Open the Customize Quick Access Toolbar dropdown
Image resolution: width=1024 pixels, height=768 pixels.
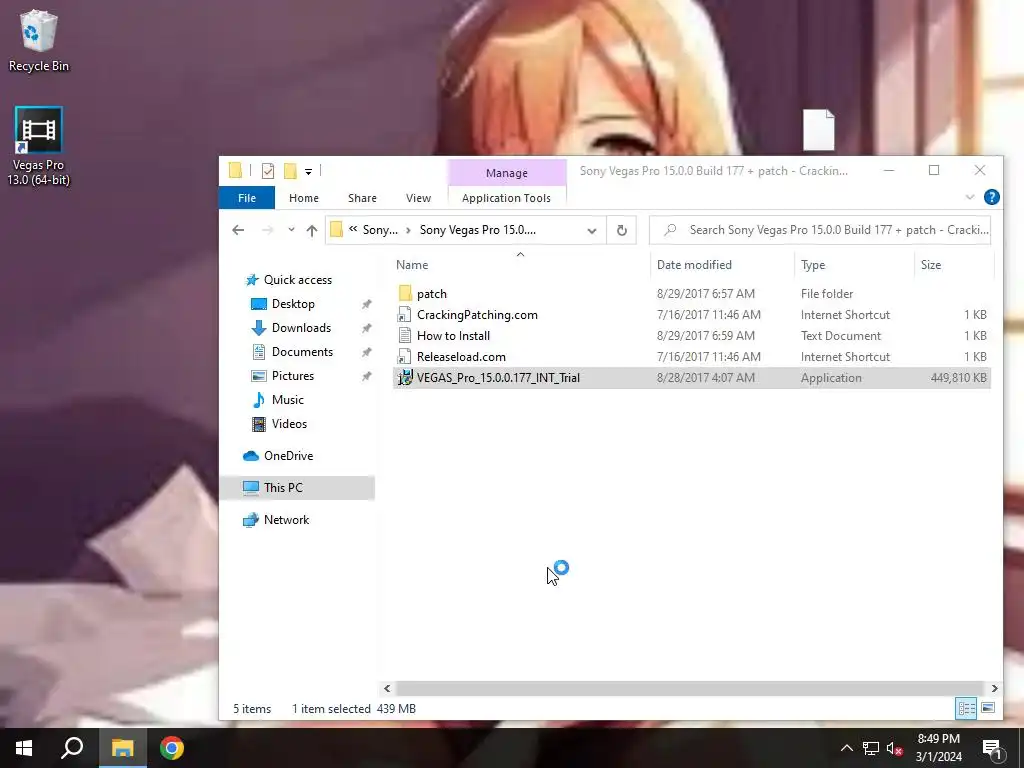tap(308, 172)
